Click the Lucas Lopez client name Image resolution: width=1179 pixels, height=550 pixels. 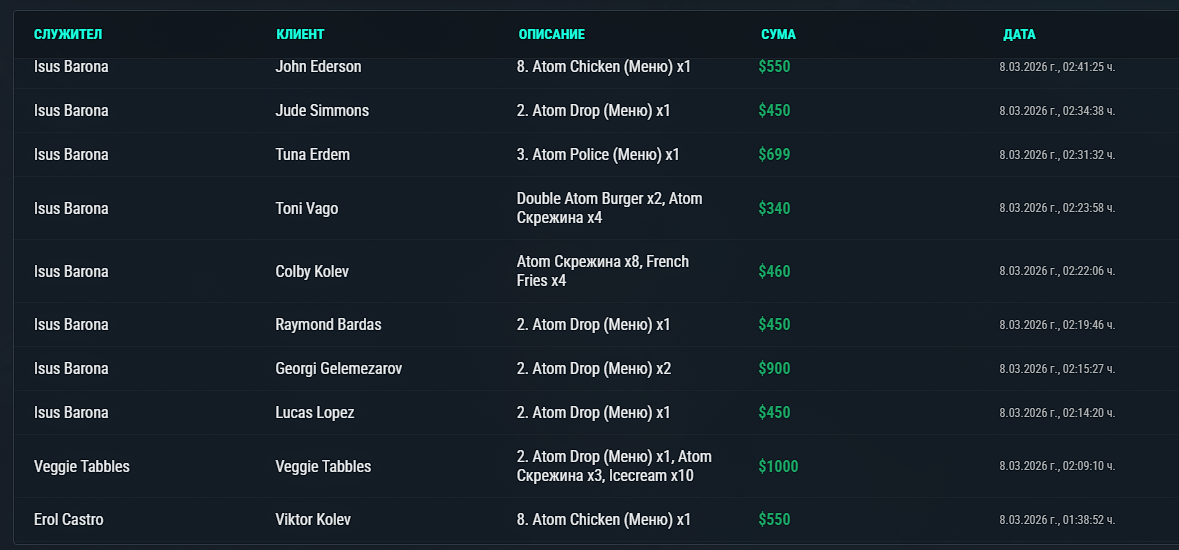[x=314, y=412]
